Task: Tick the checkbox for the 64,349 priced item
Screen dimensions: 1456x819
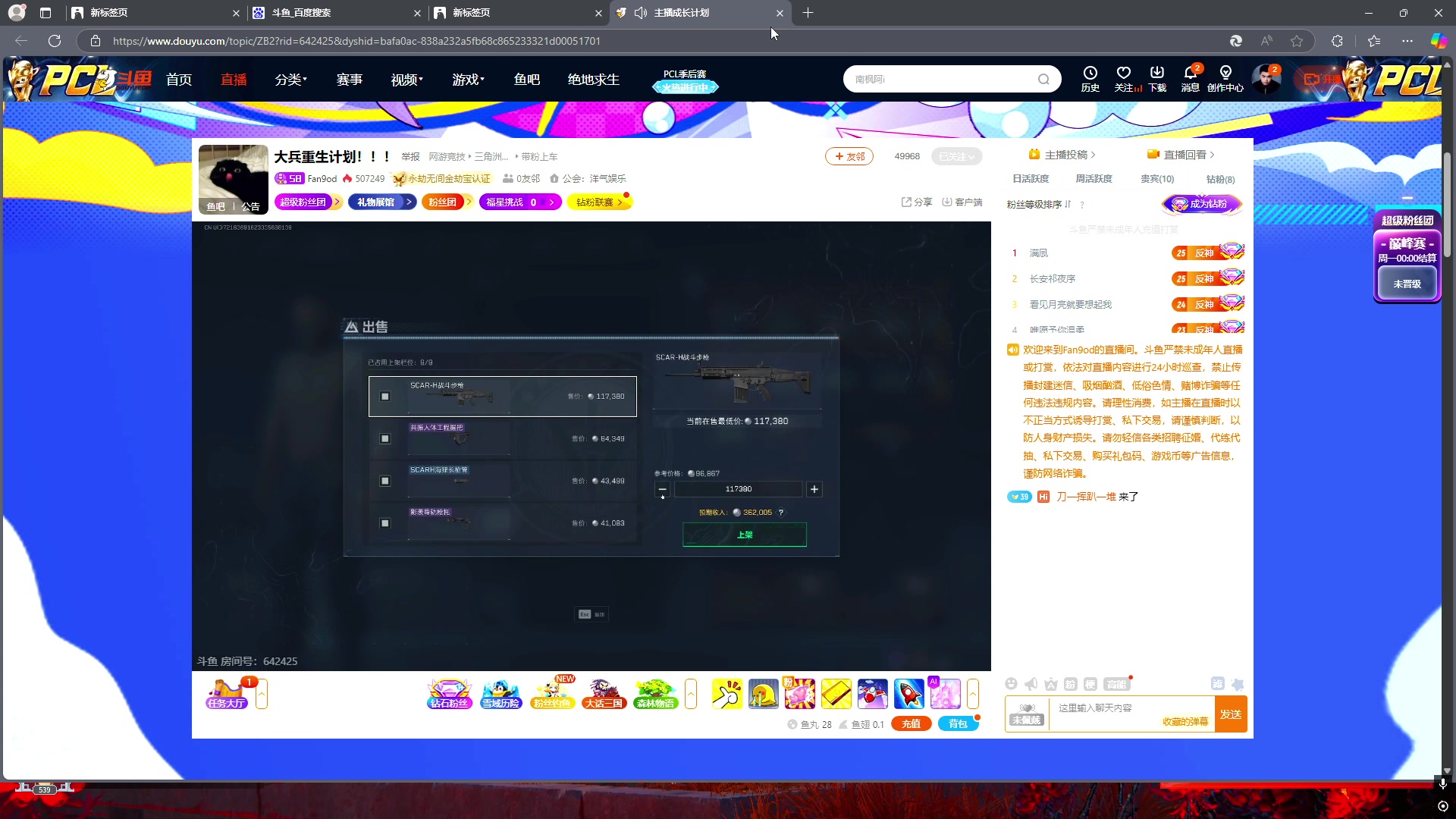Action: [385, 438]
